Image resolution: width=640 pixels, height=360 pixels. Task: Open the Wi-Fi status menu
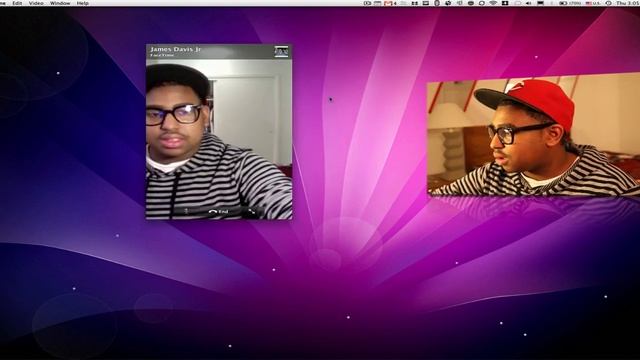[x=493, y=3]
